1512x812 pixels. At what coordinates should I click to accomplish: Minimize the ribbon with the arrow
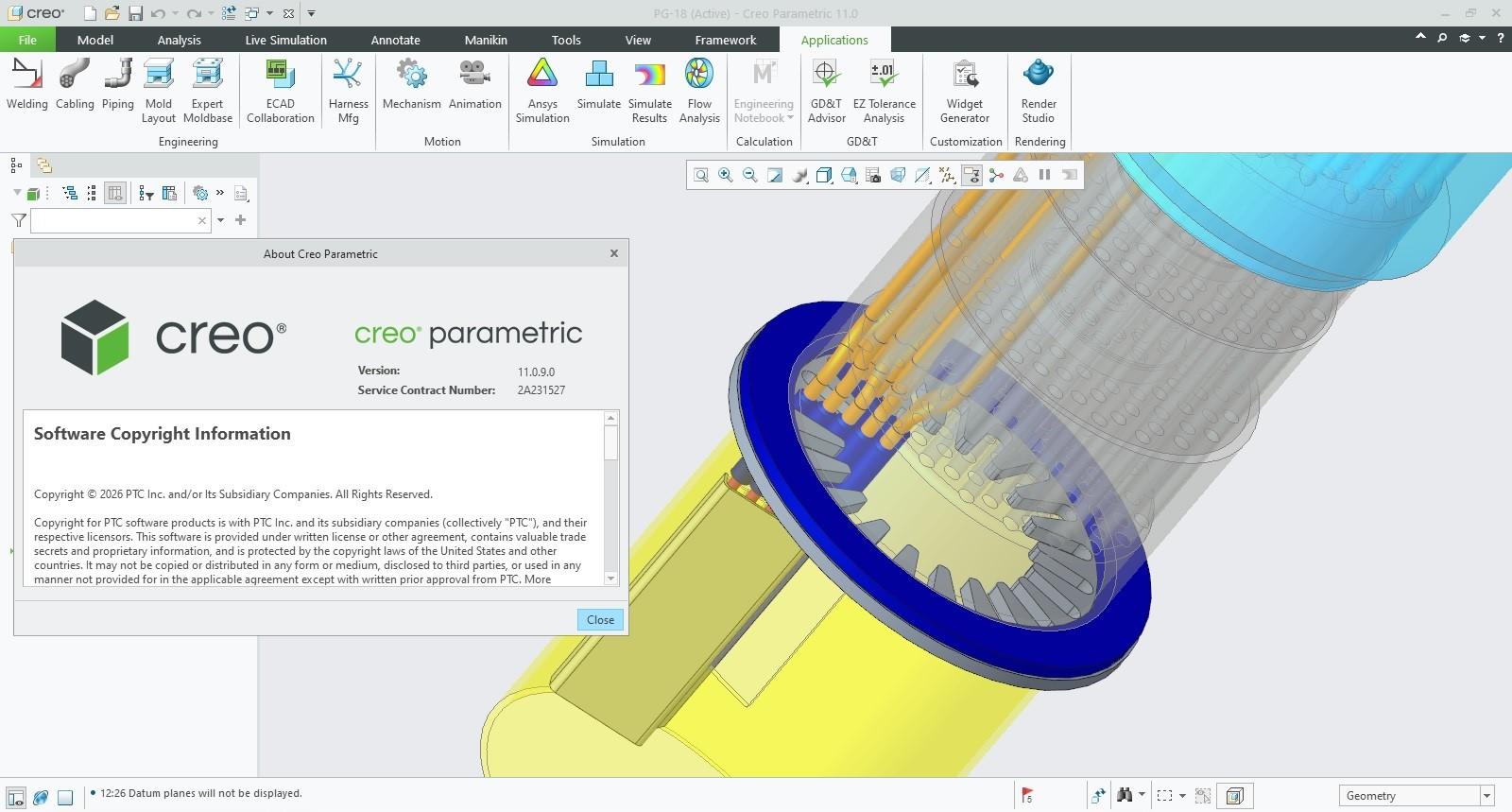(x=1420, y=37)
